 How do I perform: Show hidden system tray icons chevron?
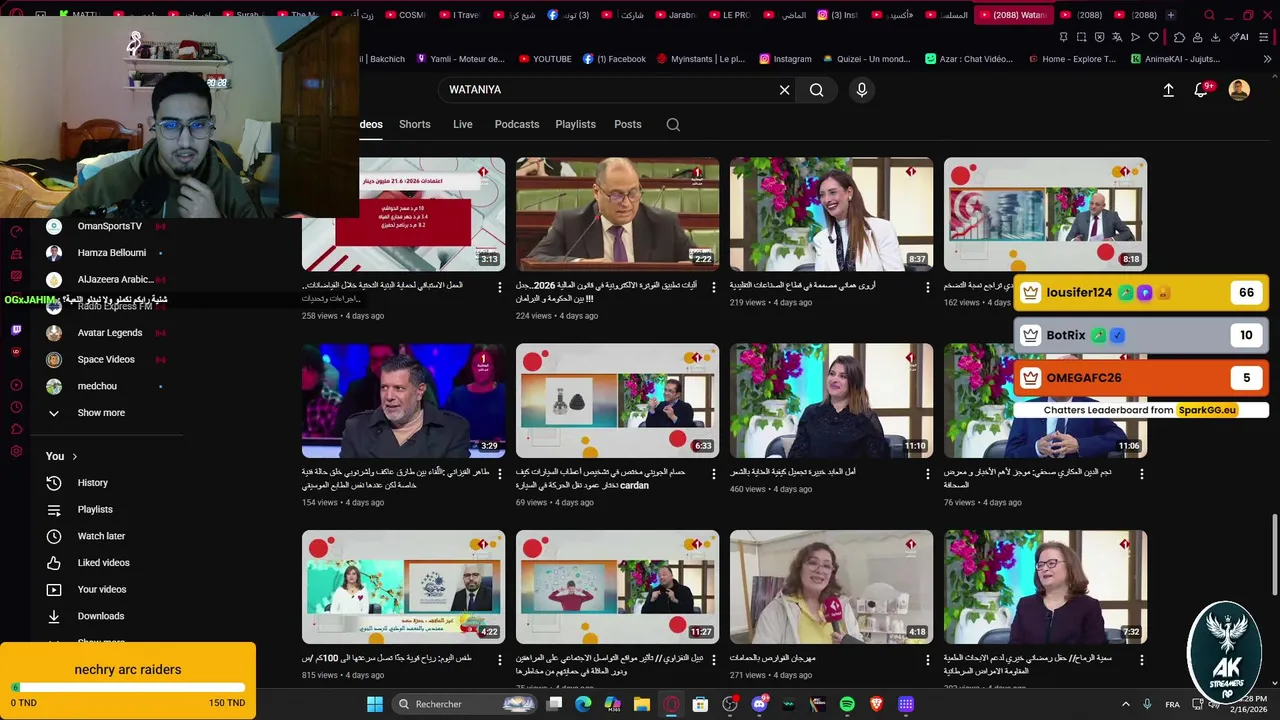(x=1125, y=704)
